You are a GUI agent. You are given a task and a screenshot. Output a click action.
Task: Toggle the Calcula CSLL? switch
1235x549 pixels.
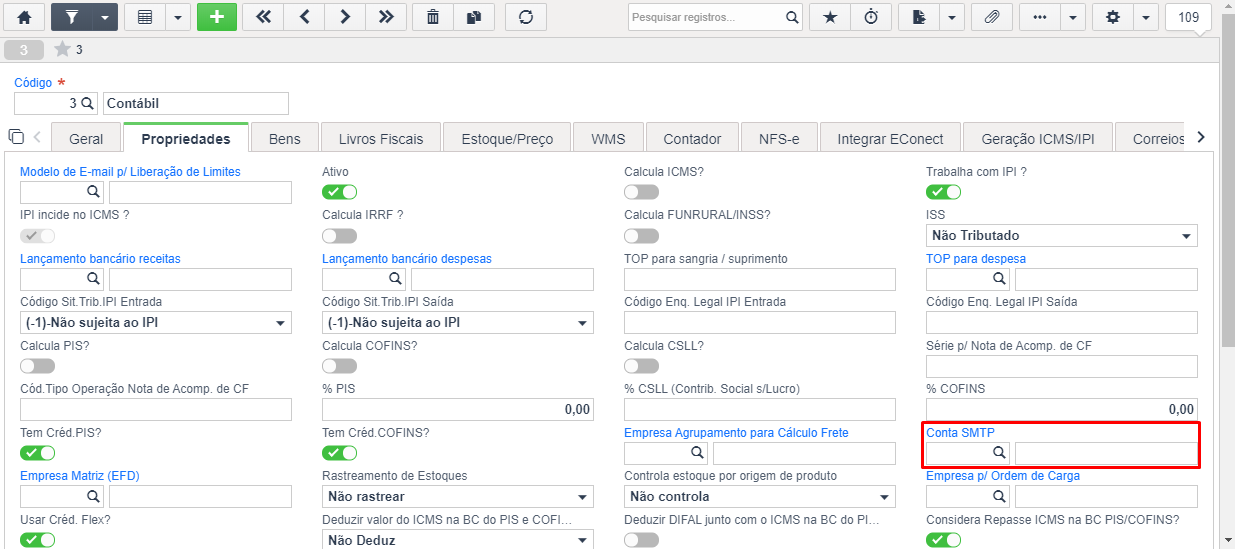coord(641,366)
